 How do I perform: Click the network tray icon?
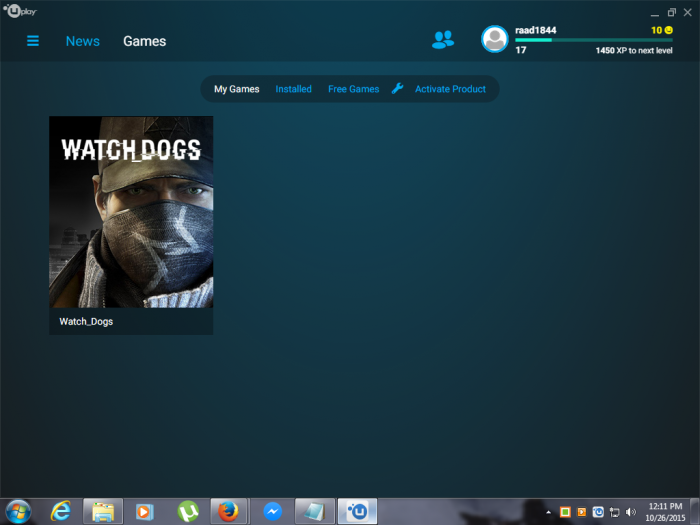(614, 512)
